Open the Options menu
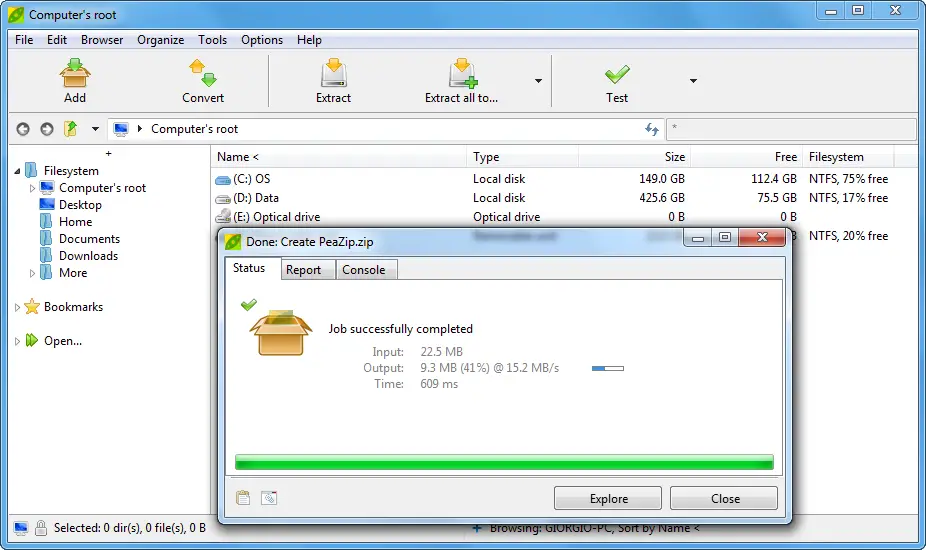The height and width of the screenshot is (550, 926). (x=262, y=40)
